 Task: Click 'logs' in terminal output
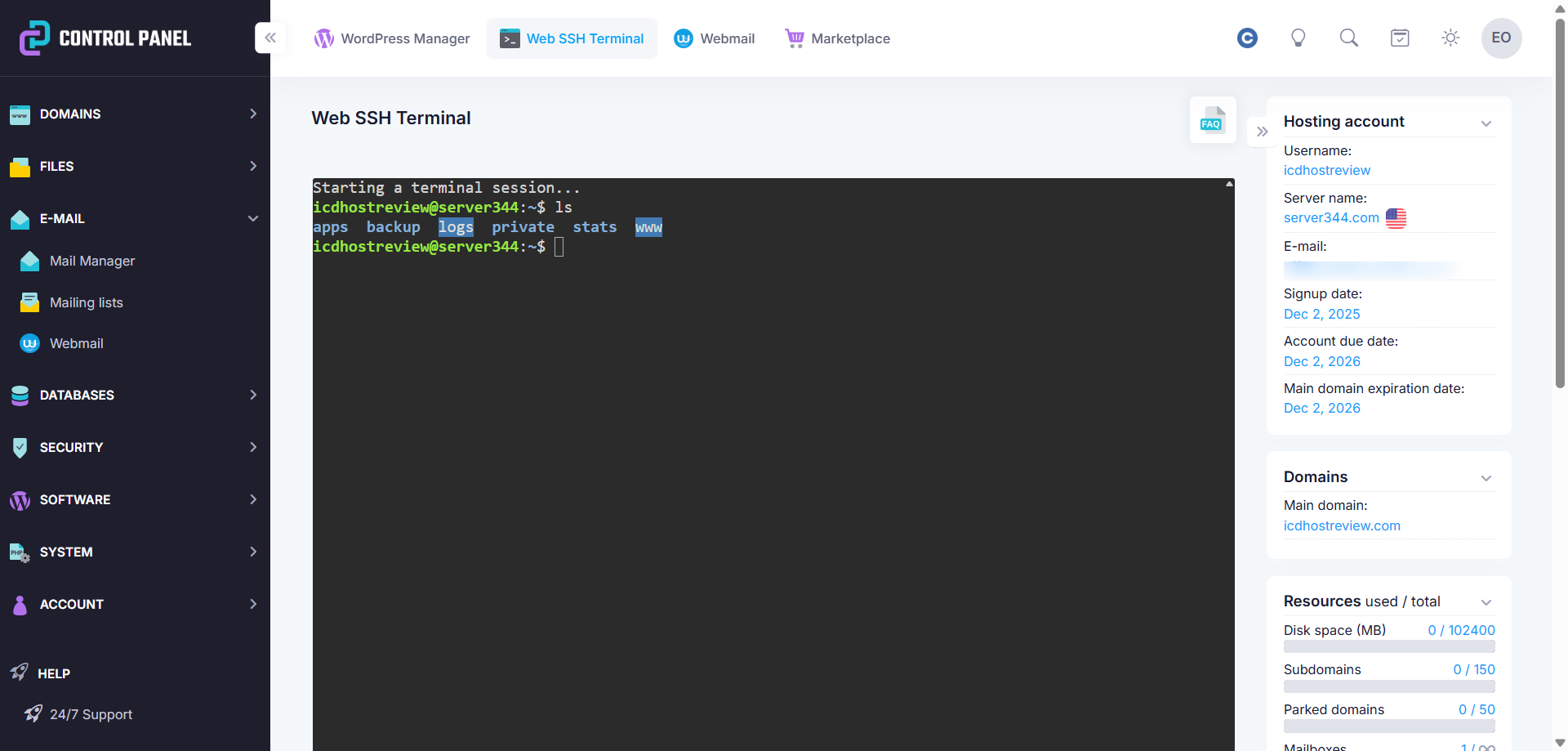coord(456,227)
